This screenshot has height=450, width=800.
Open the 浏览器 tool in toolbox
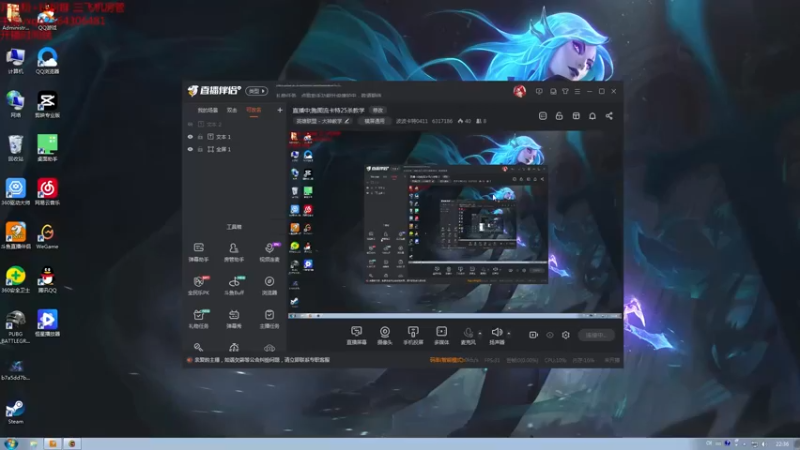tap(269, 285)
